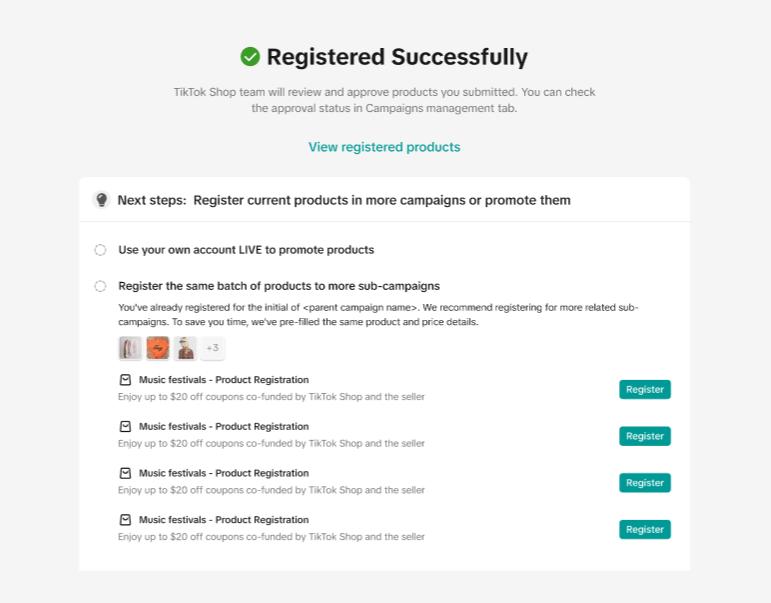Click the 'Use your own account LIVE' step title
Image resolution: width=771 pixels, height=603 pixels.
(246, 250)
